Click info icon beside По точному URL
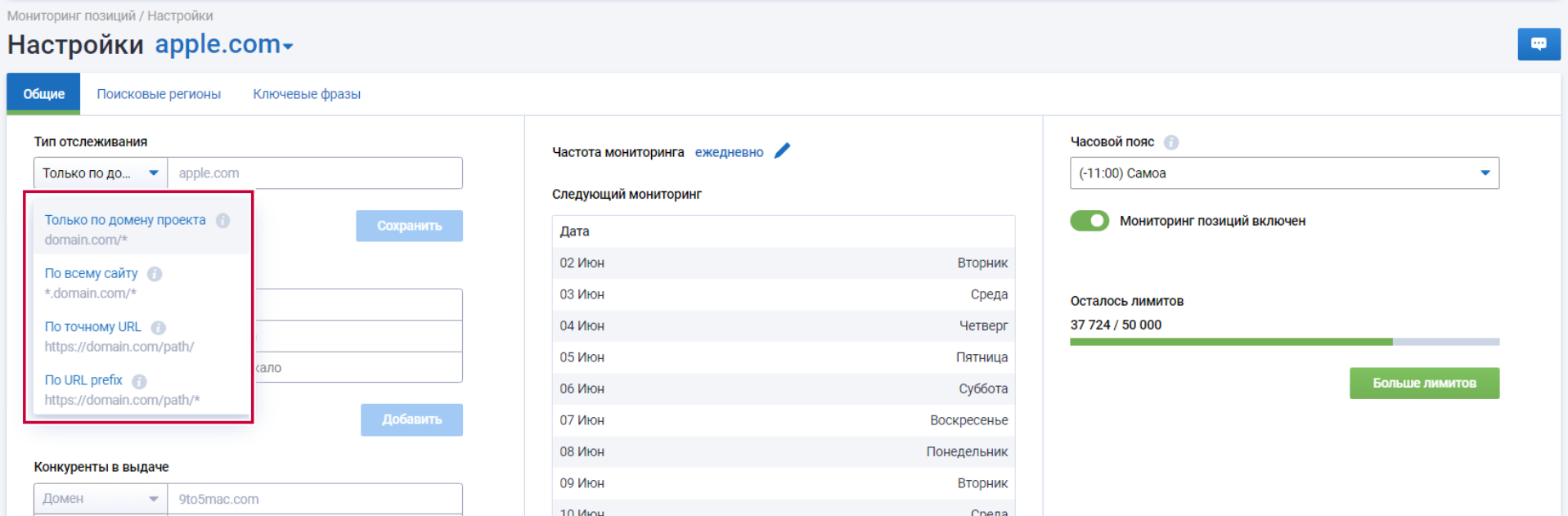Image resolution: width=1568 pixels, height=516 pixels. (159, 328)
